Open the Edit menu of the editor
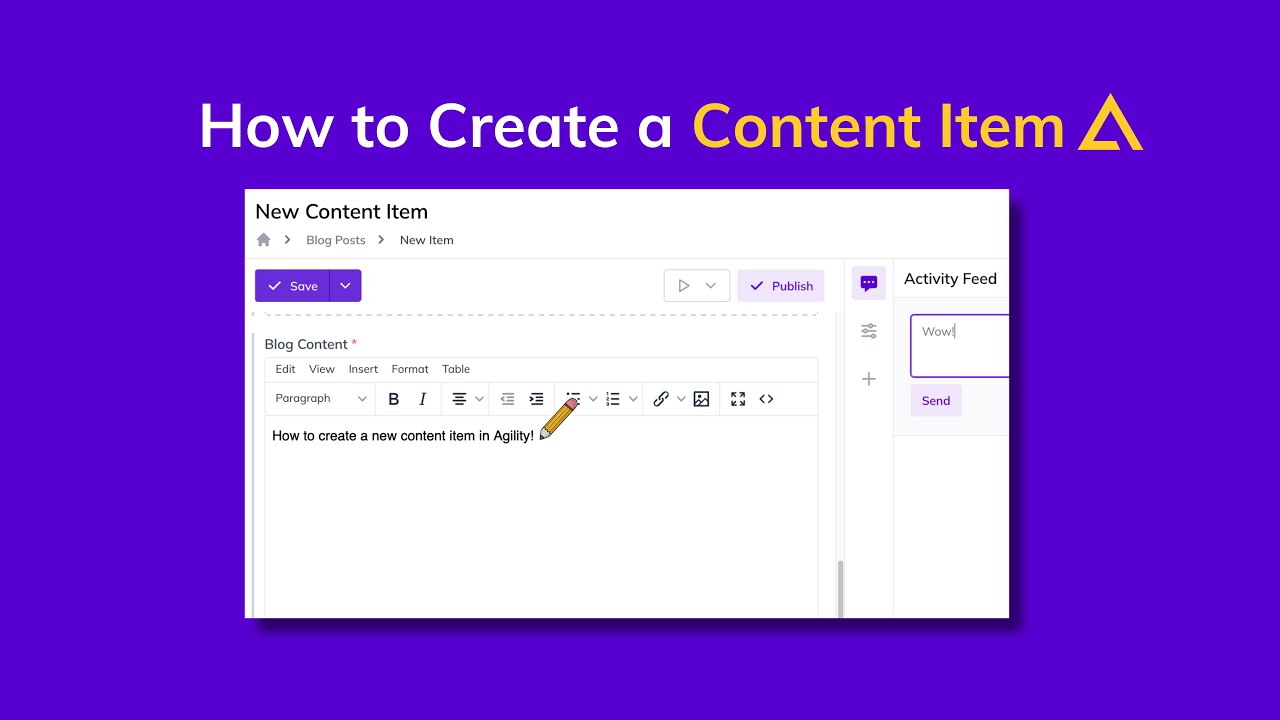 (x=285, y=369)
